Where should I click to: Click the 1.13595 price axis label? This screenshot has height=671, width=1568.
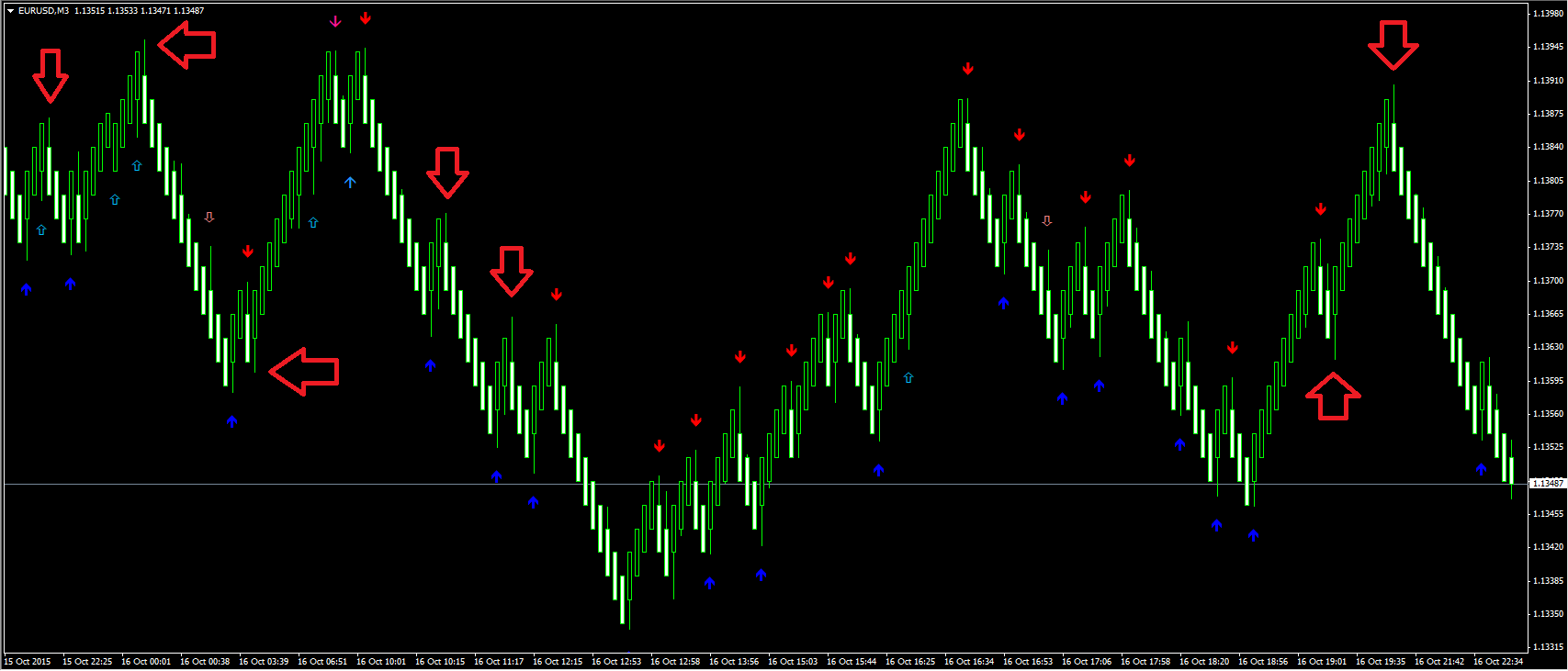[x=1548, y=381]
